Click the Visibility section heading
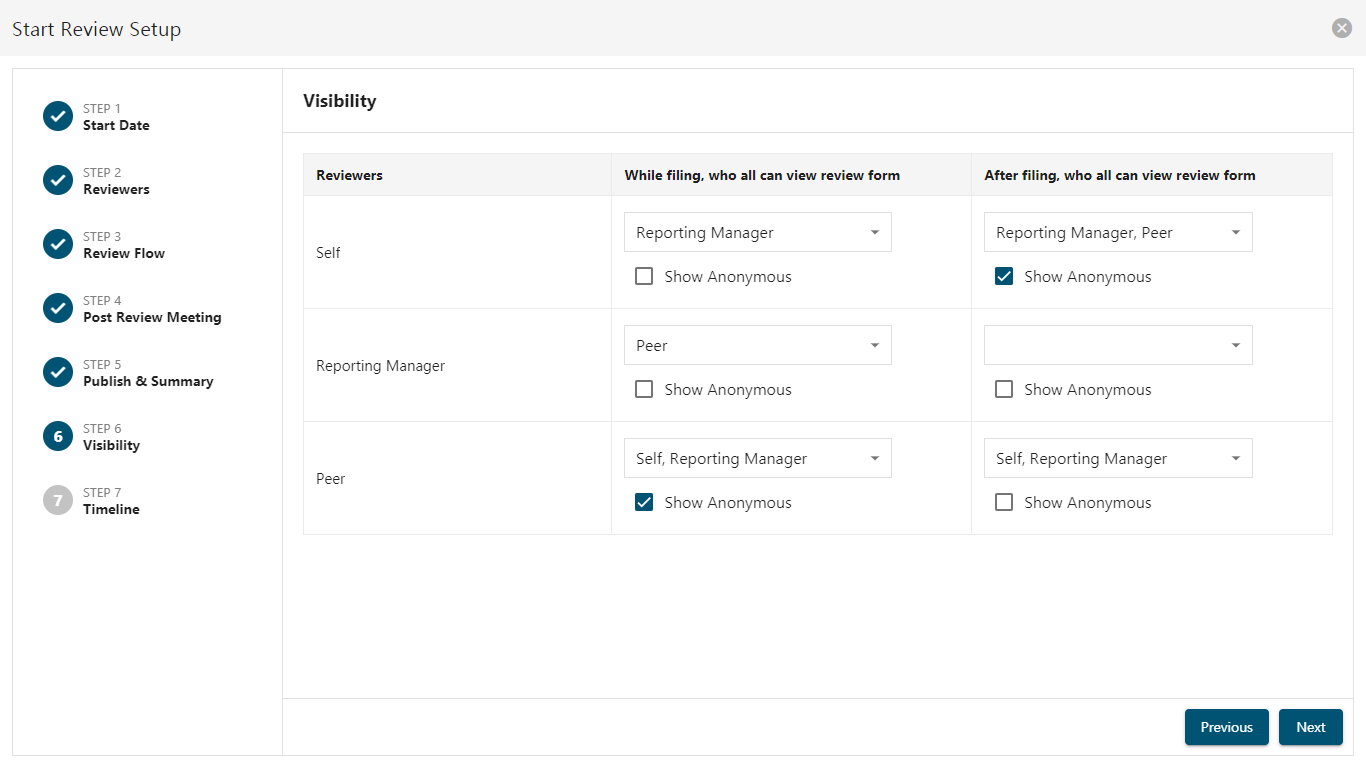This screenshot has width=1366, height=768. (x=340, y=101)
